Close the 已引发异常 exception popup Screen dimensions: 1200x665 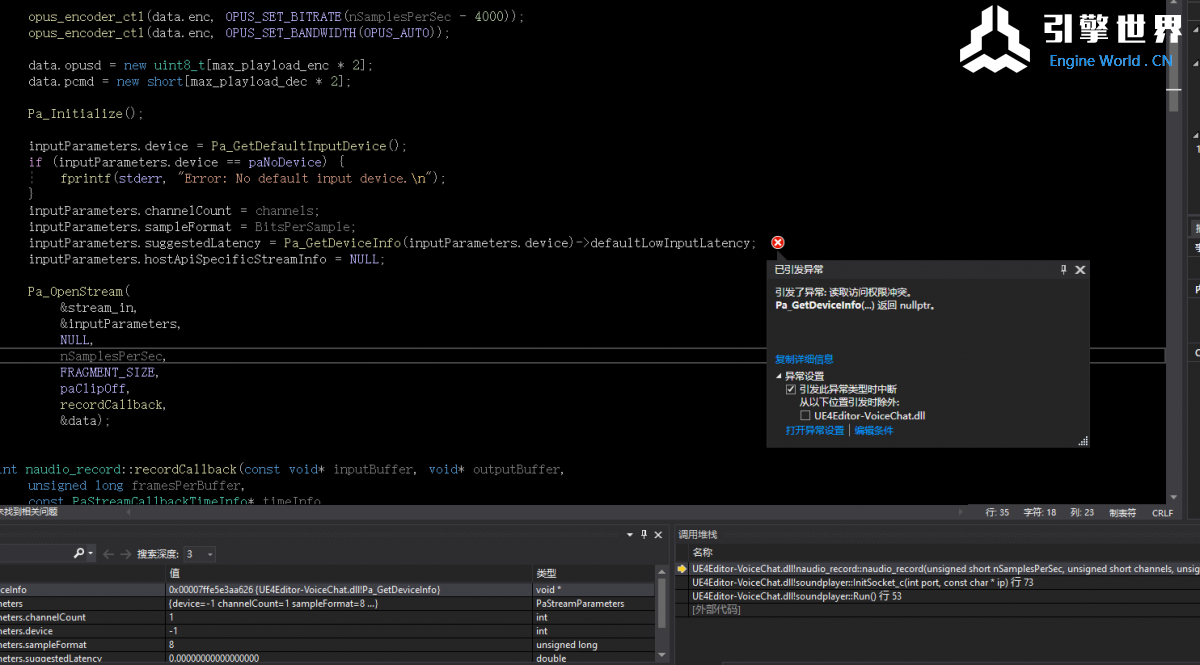(1080, 270)
